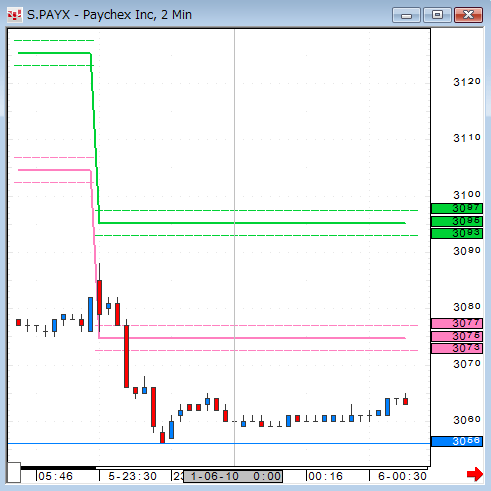Click the gray date cursor label on time axis
Image resolution: width=491 pixels, height=491 pixels.
pyautogui.click(x=233, y=476)
